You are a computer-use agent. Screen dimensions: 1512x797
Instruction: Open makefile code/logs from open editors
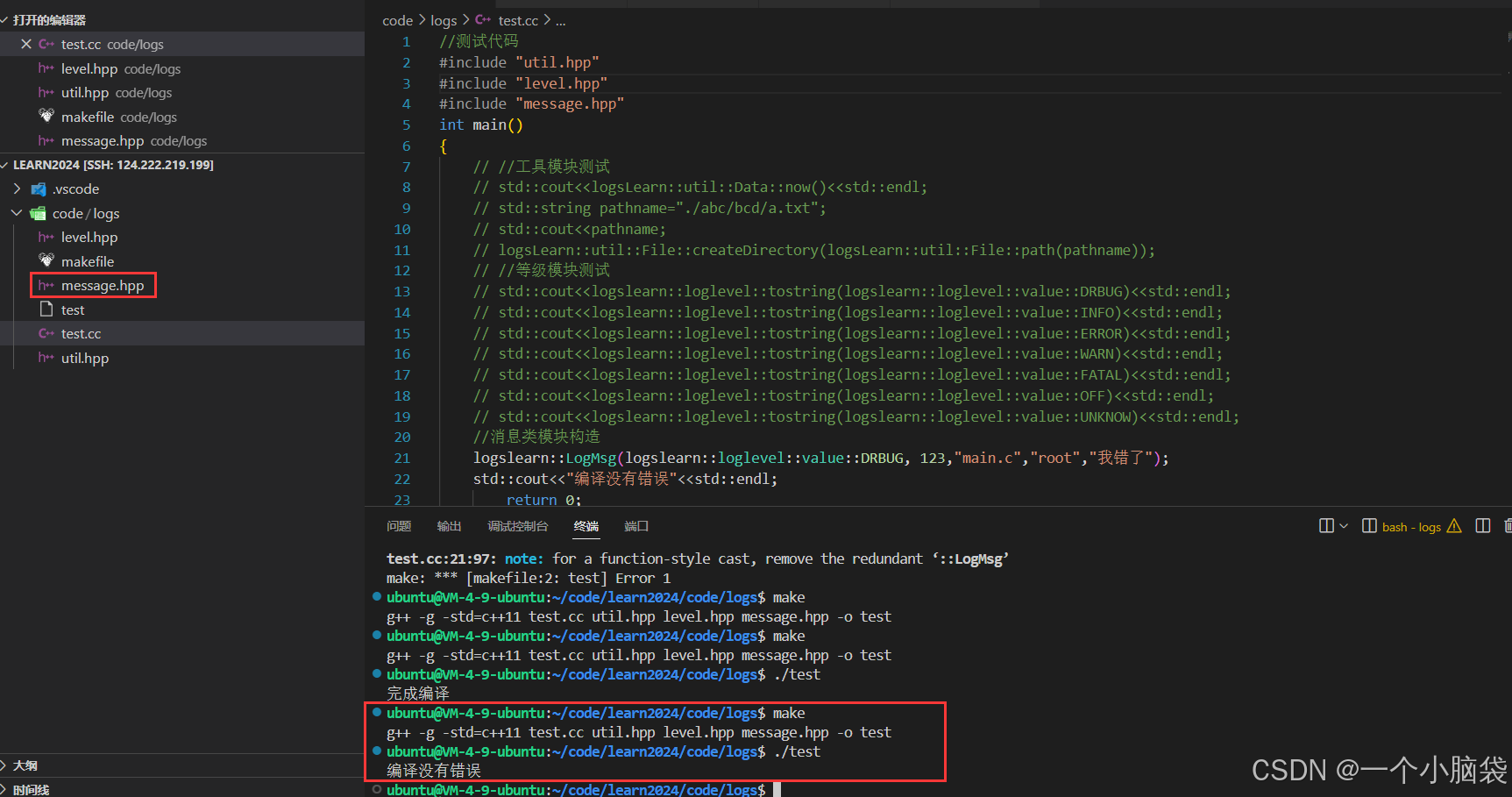click(x=182, y=117)
